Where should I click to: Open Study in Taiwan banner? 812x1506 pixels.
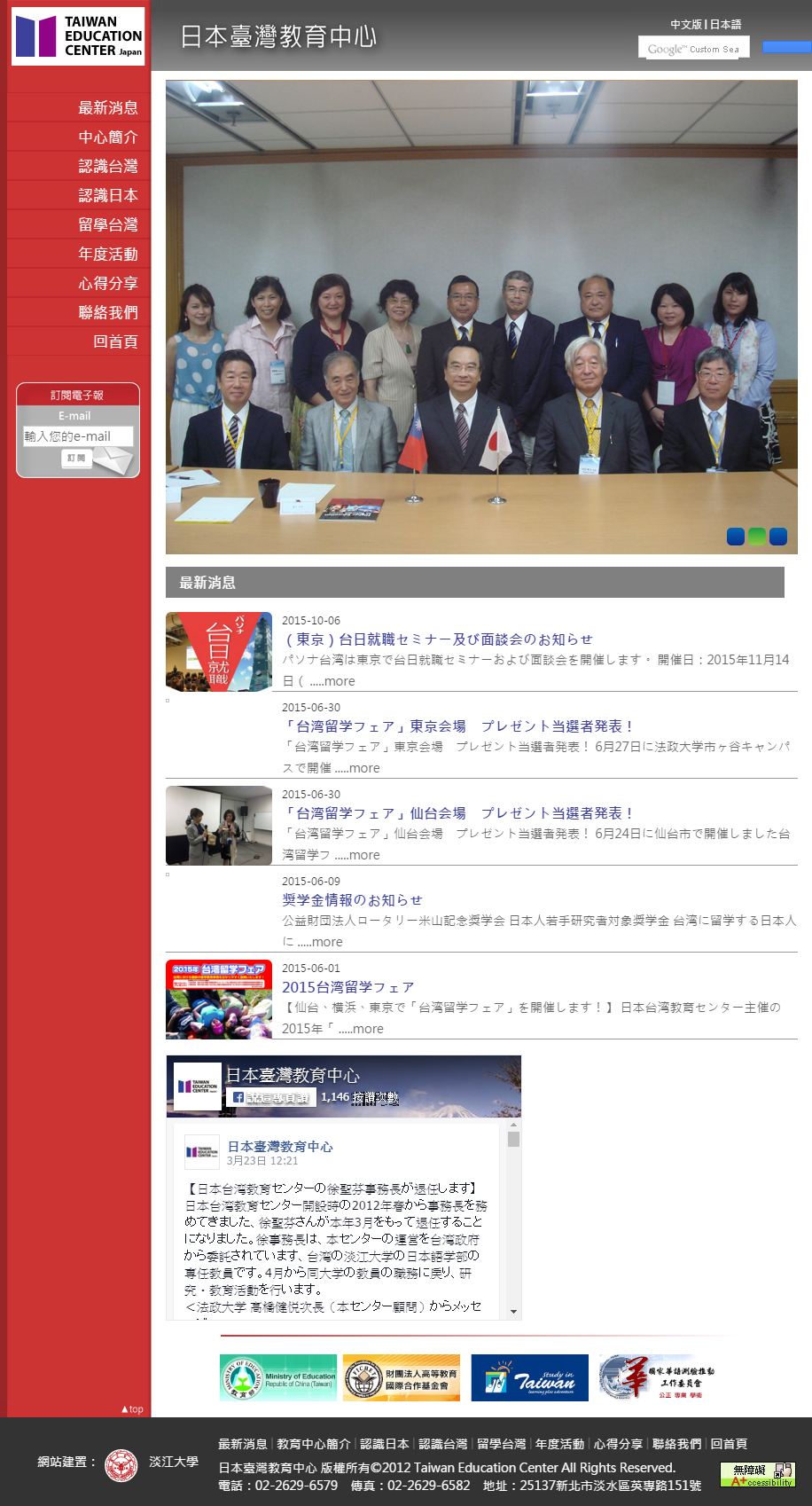(x=529, y=1378)
